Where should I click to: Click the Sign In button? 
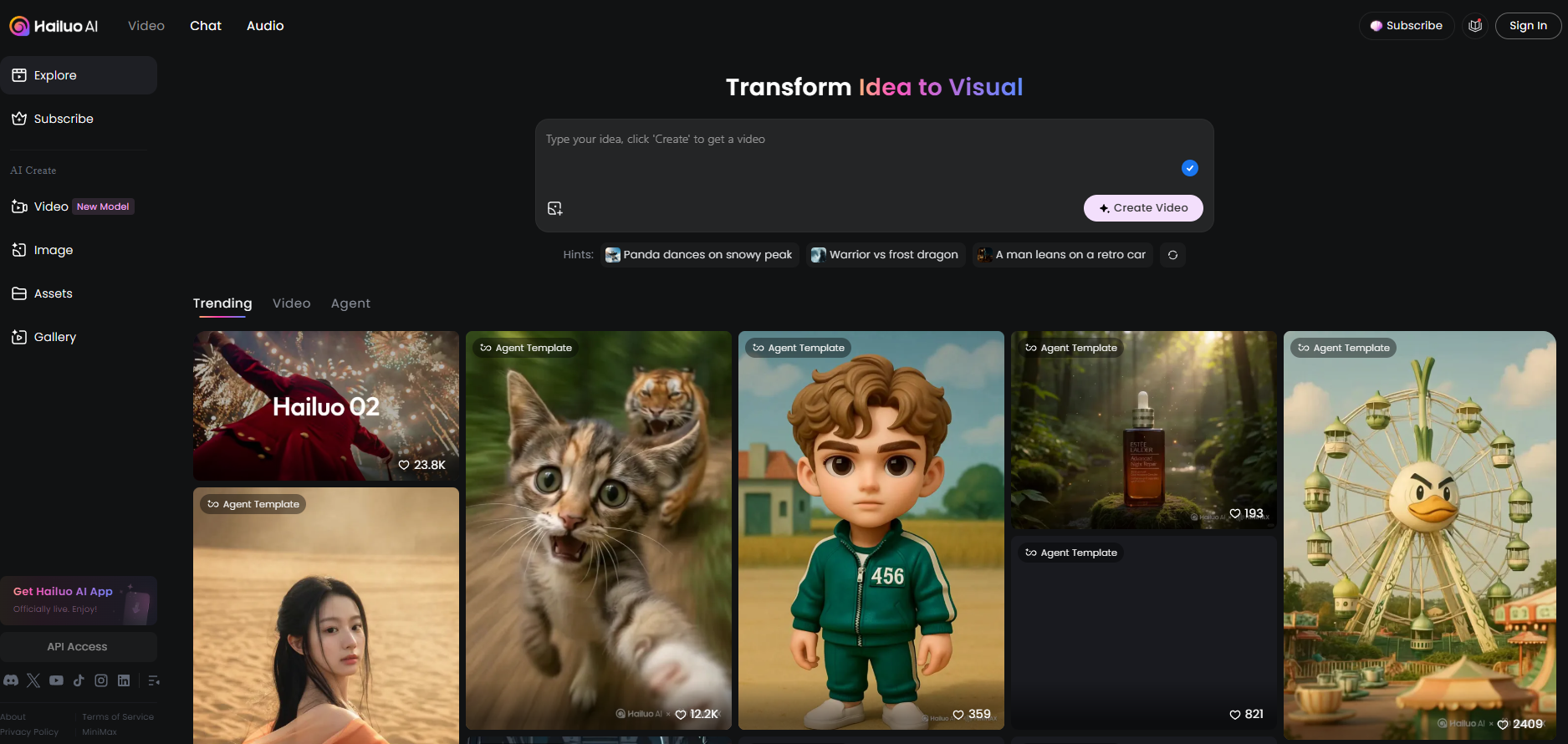tap(1528, 26)
